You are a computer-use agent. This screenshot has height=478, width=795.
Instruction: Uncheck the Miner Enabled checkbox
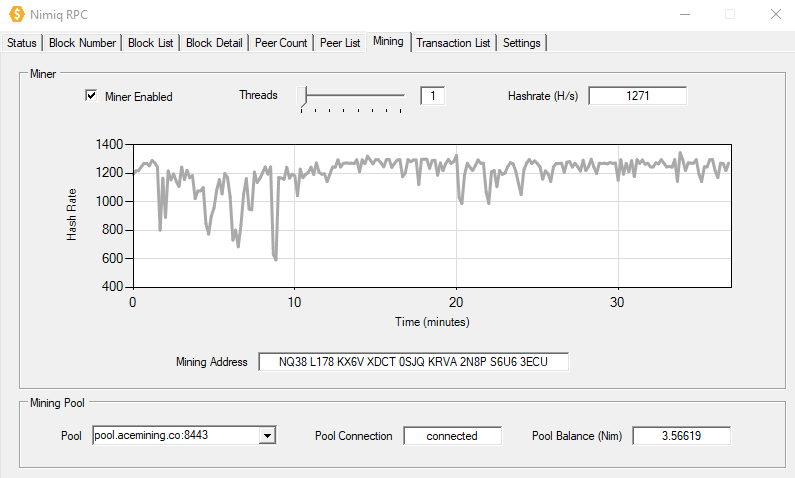(x=91, y=95)
